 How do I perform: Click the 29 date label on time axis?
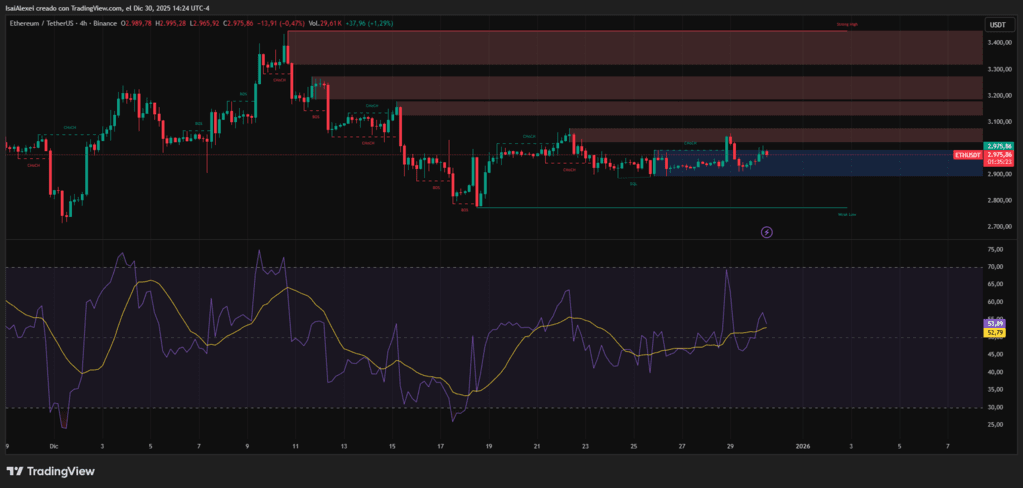pos(730,447)
